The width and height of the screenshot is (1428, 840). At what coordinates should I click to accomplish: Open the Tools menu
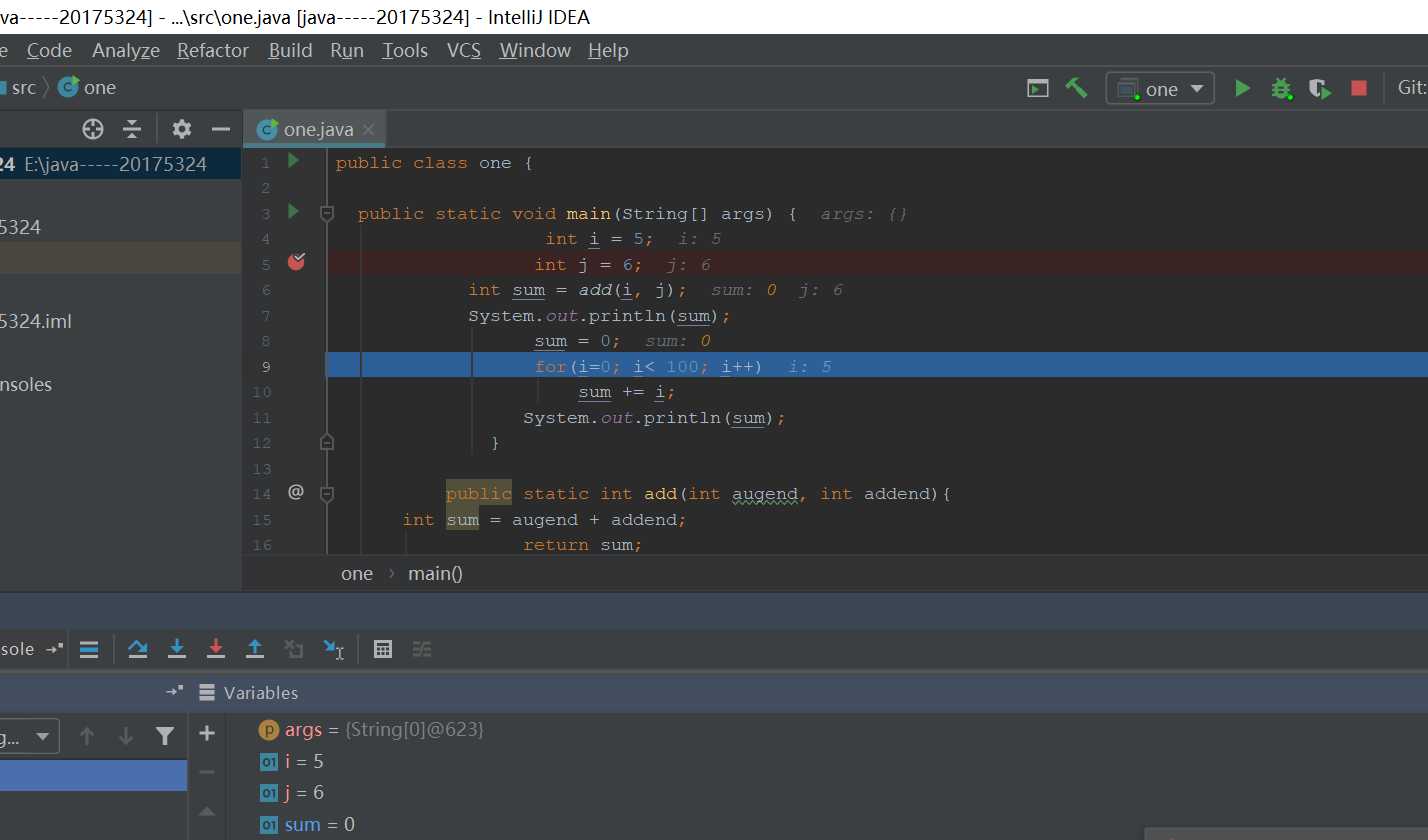(x=405, y=50)
